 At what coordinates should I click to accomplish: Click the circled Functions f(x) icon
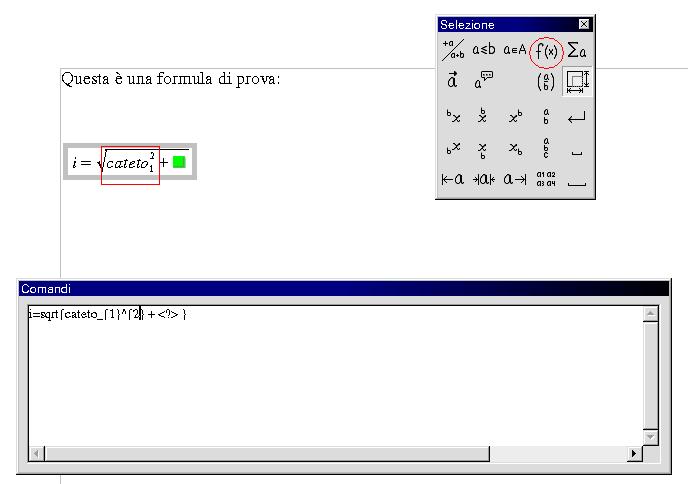pyautogui.click(x=546, y=50)
